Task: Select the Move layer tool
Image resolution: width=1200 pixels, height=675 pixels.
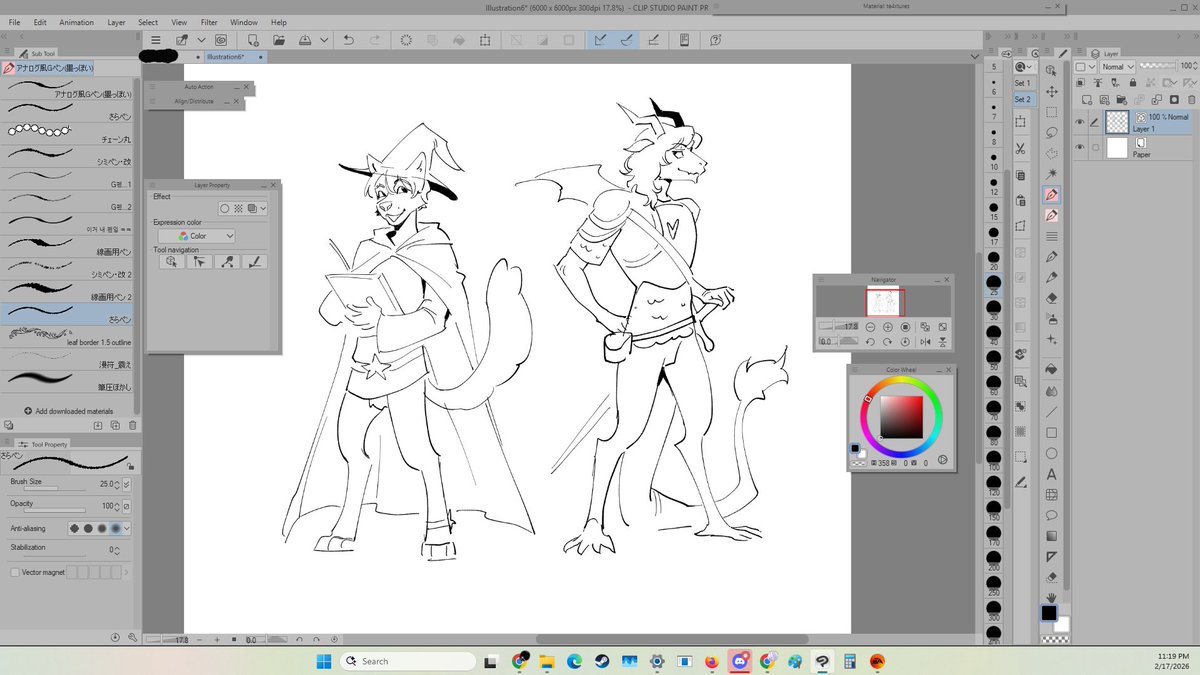Action: (x=1051, y=91)
